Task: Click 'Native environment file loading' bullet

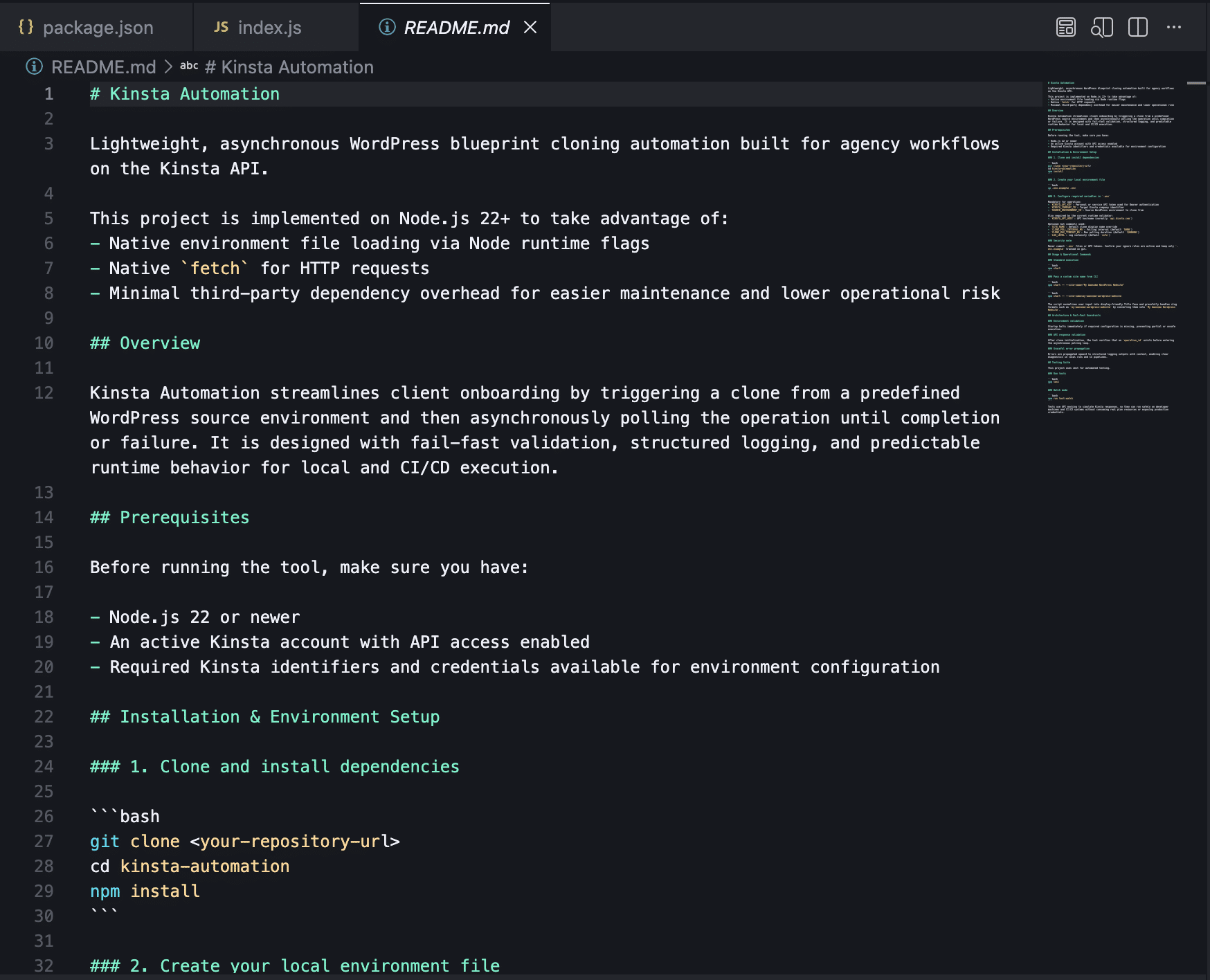Action: click(x=370, y=244)
